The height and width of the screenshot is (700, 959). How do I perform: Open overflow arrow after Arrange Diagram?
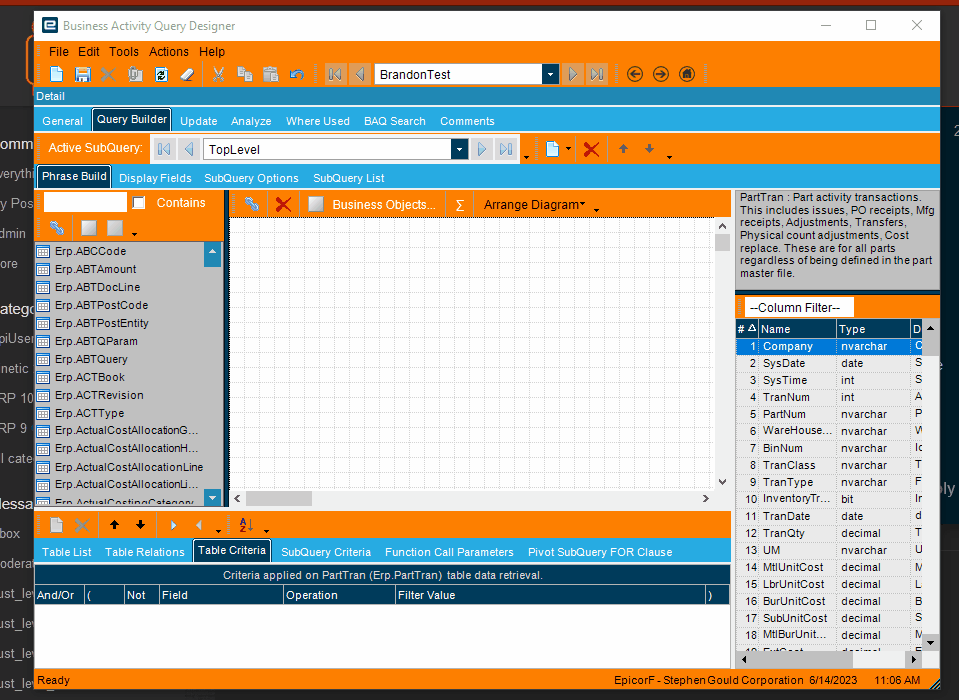click(596, 210)
